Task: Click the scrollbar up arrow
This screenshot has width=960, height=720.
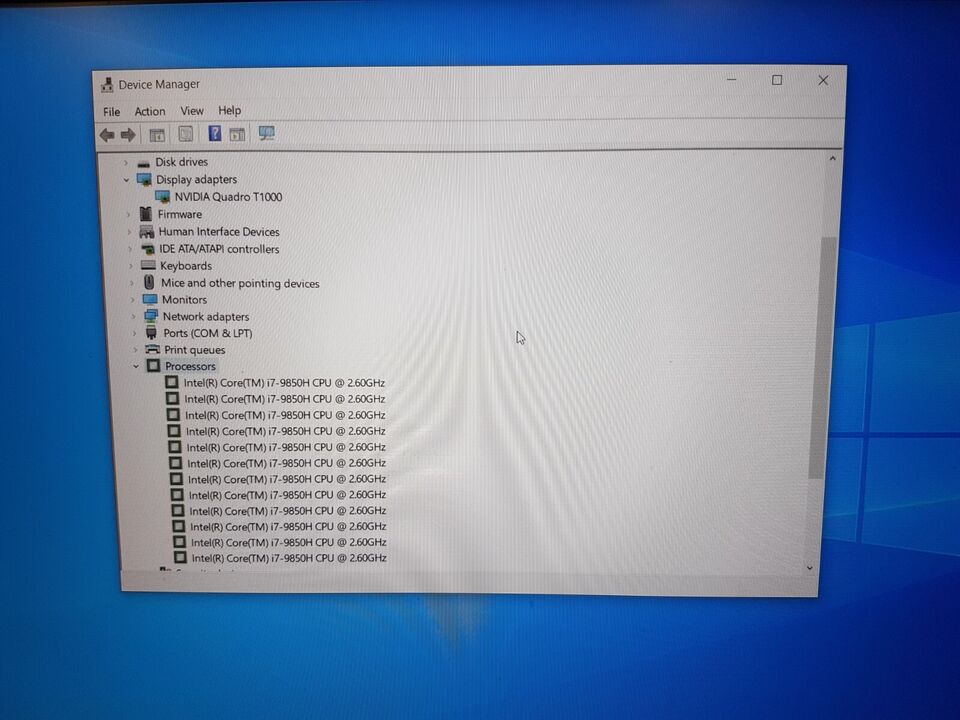Action: pyautogui.click(x=832, y=159)
